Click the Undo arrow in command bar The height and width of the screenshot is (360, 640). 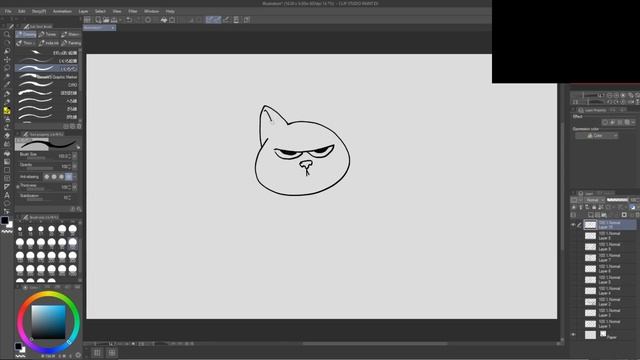pyautogui.click(x=129, y=20)
